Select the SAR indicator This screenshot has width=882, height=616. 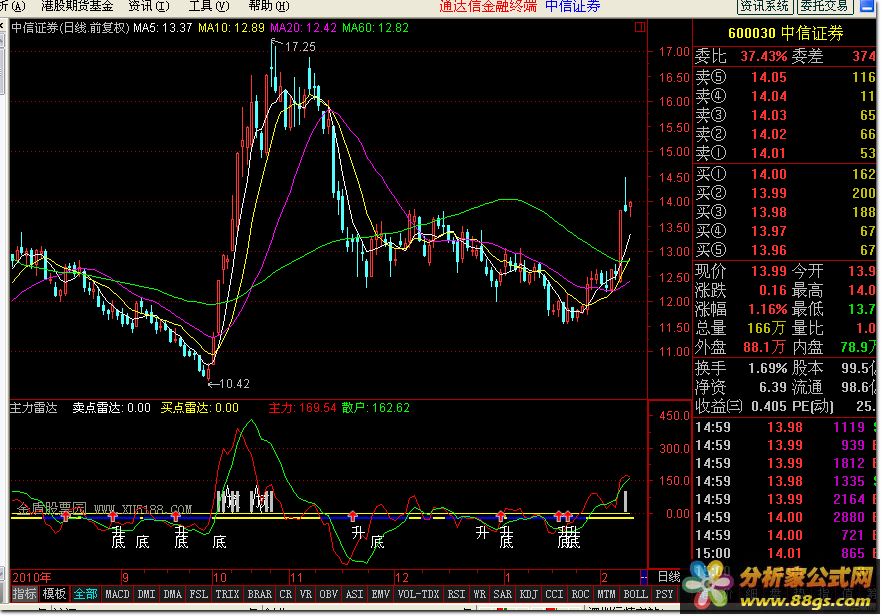502,593
